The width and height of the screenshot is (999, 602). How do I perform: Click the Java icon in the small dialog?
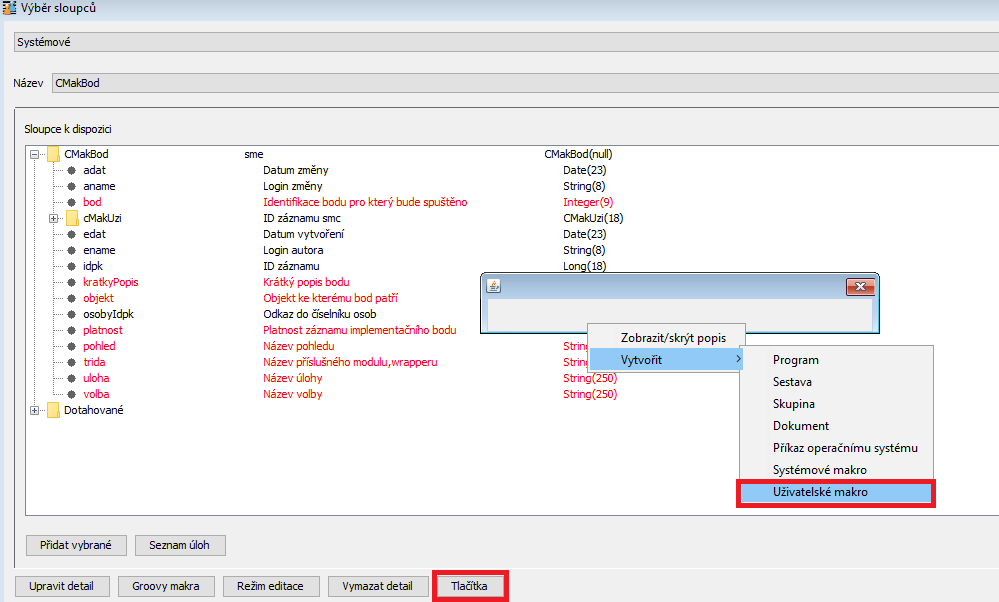pos(493,287)
